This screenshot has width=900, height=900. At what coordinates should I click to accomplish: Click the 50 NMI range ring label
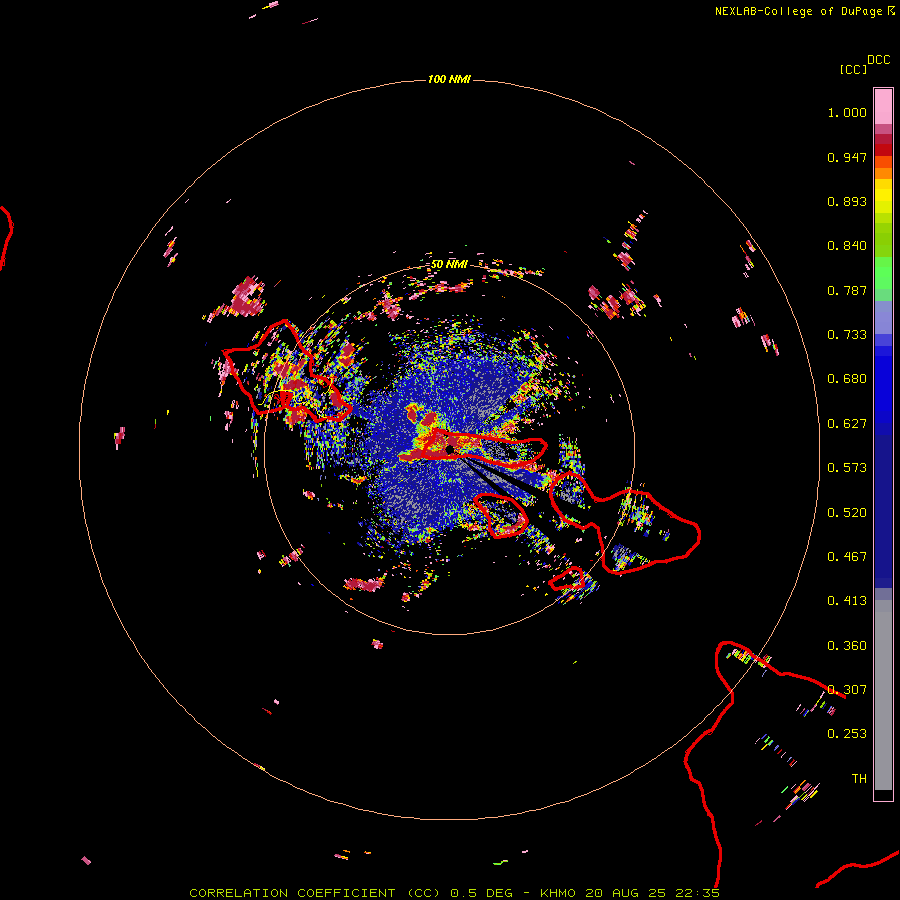pos(449,264)
